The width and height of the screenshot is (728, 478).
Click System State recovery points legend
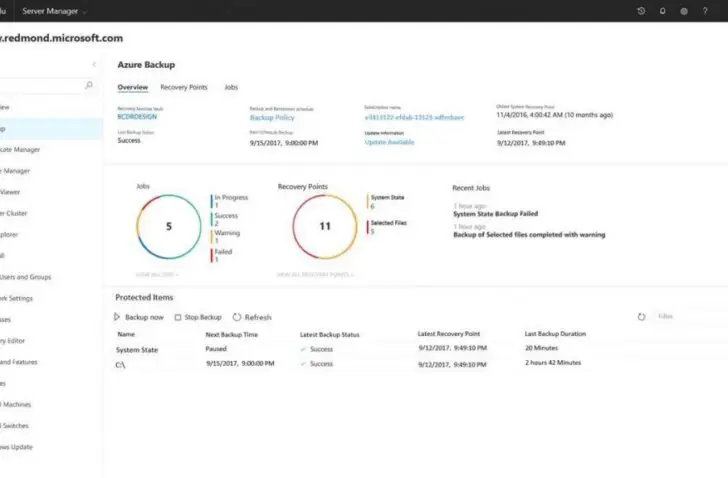coord(386,201)
